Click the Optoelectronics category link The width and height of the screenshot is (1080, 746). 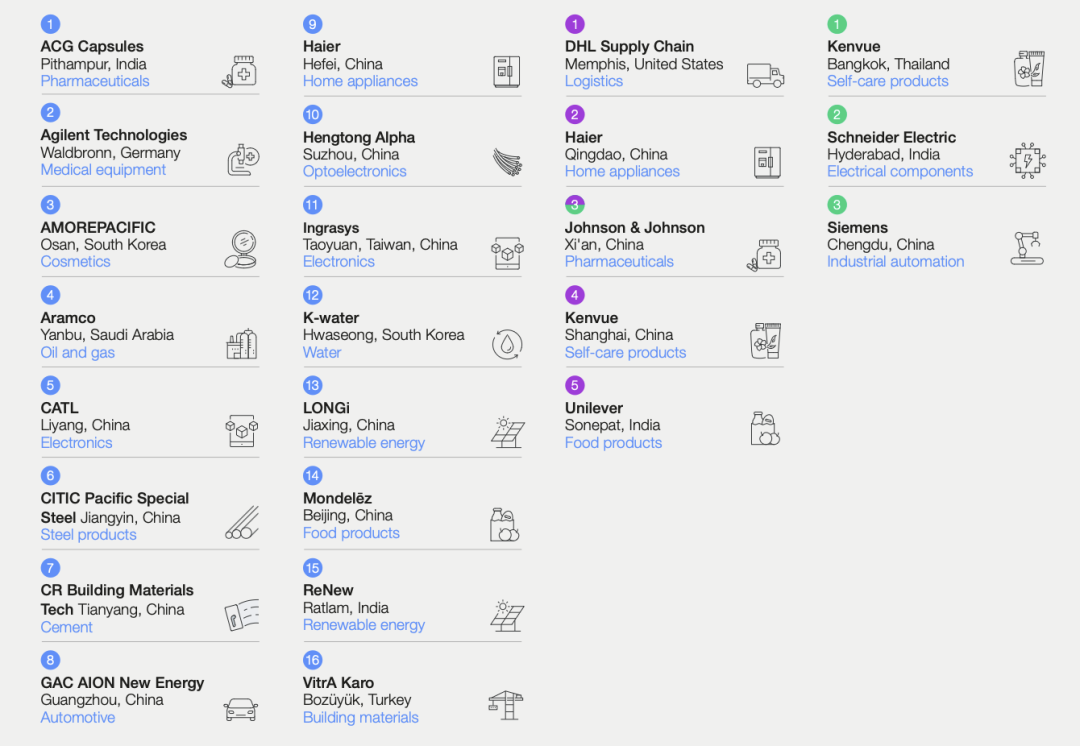354,171
